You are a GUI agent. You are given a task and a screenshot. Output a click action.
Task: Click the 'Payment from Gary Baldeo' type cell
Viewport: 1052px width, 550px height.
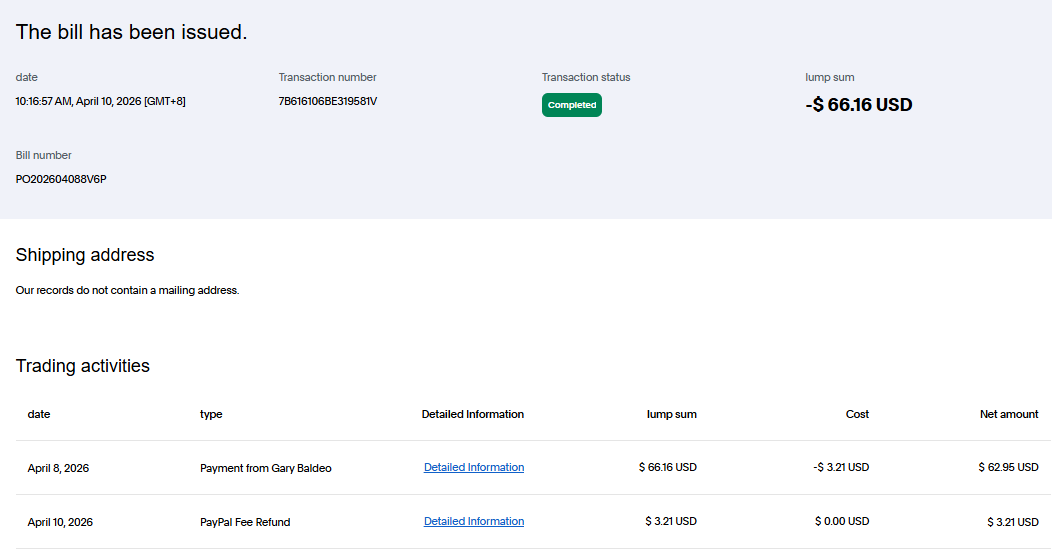click(x=265, y=468)
